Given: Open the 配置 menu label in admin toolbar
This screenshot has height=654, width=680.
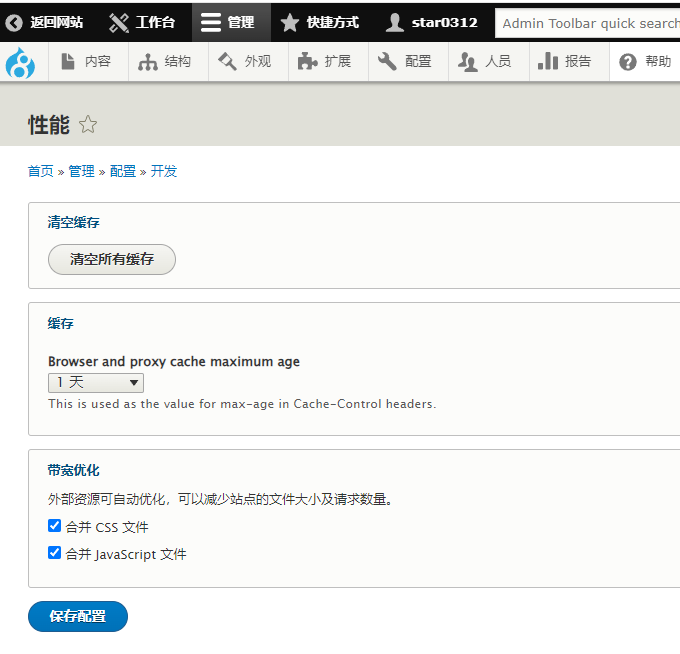Looking at the screenshot, I should click(418, 62).
